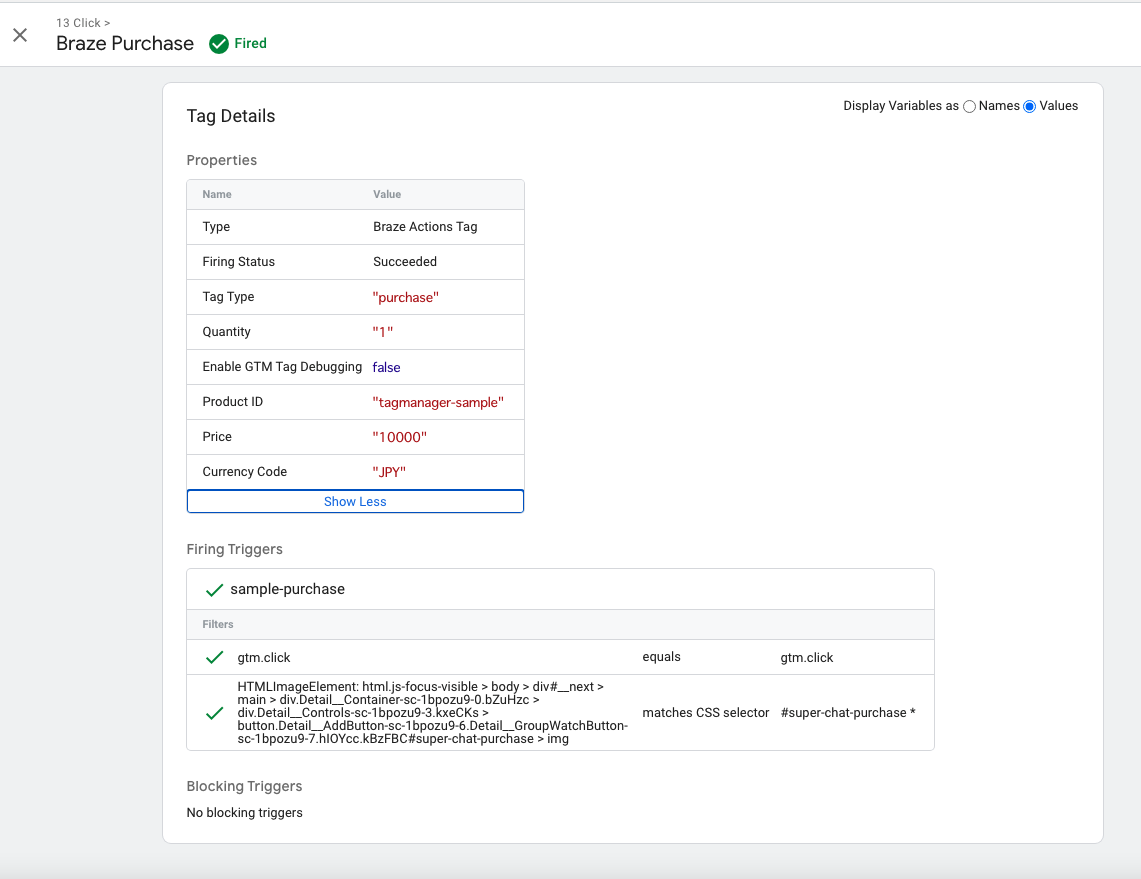
Task: Collapse the properties list with Show Less
Action: [355, 501]
